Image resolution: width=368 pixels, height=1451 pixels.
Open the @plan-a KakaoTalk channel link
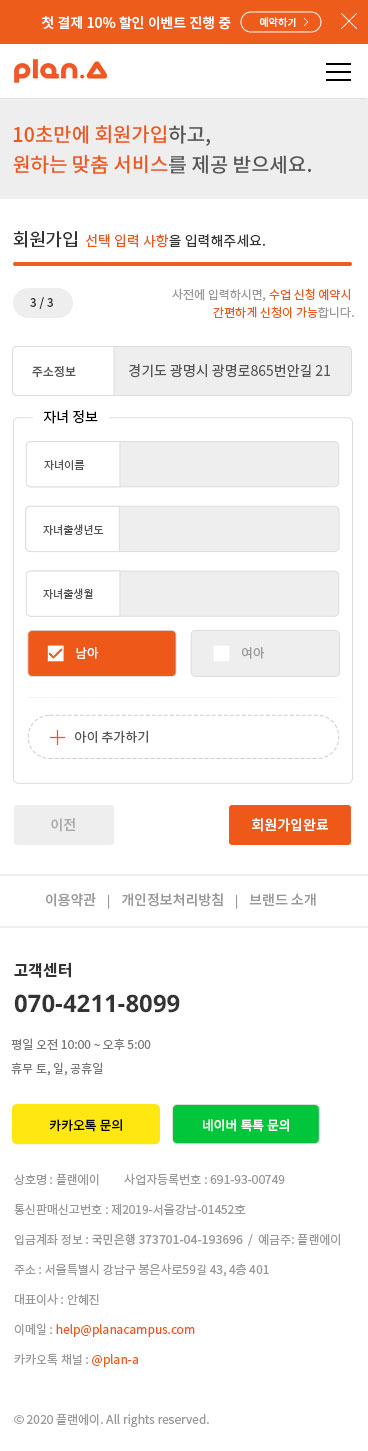pyautogui.click(x=115, y=1359)
